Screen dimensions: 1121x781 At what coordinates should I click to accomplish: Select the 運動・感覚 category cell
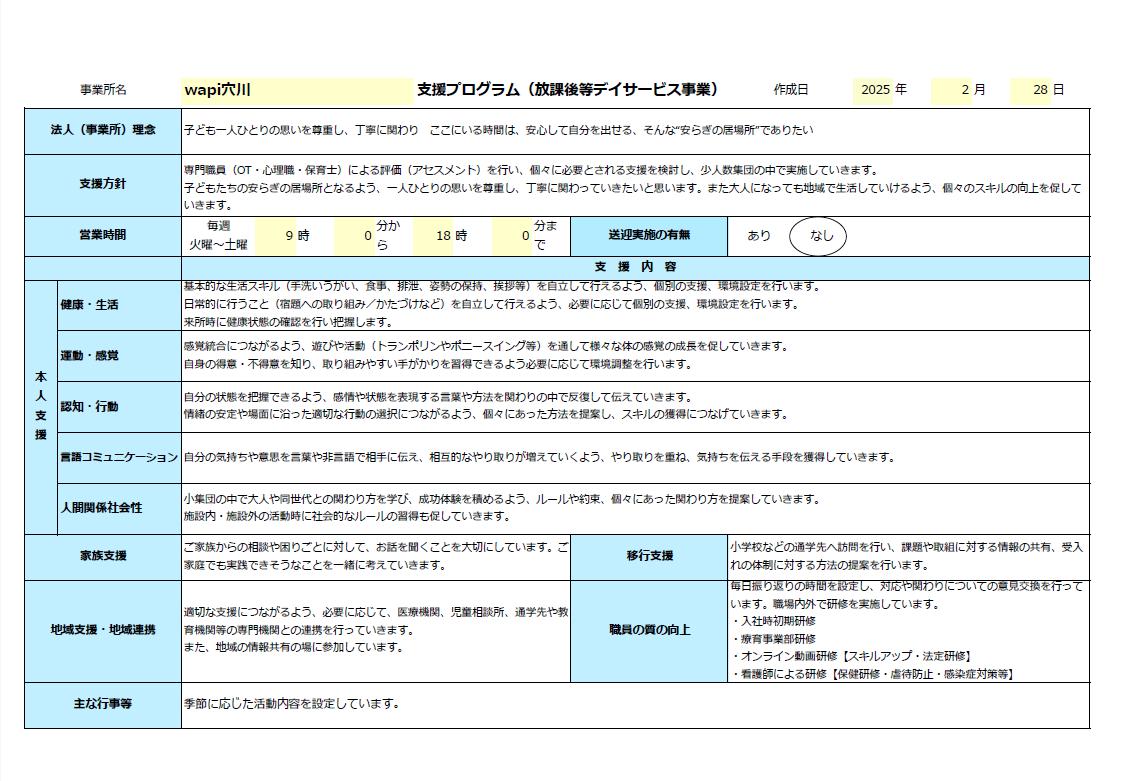90,356
